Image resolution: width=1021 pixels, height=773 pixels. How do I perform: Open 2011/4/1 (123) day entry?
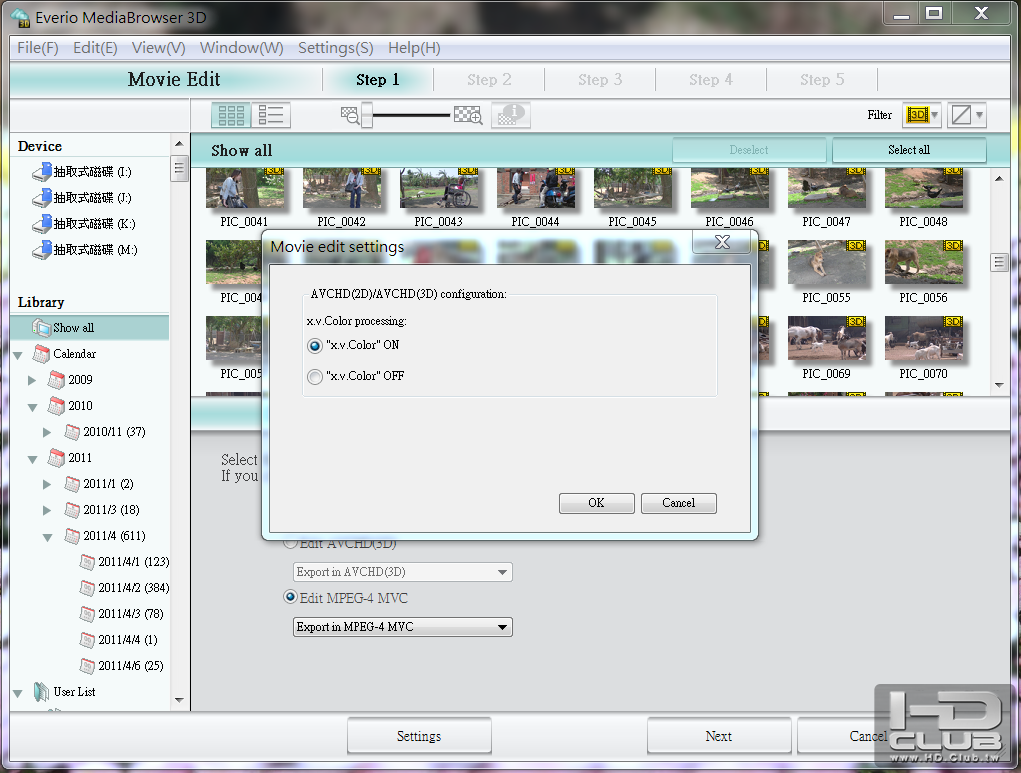[124, 562]
